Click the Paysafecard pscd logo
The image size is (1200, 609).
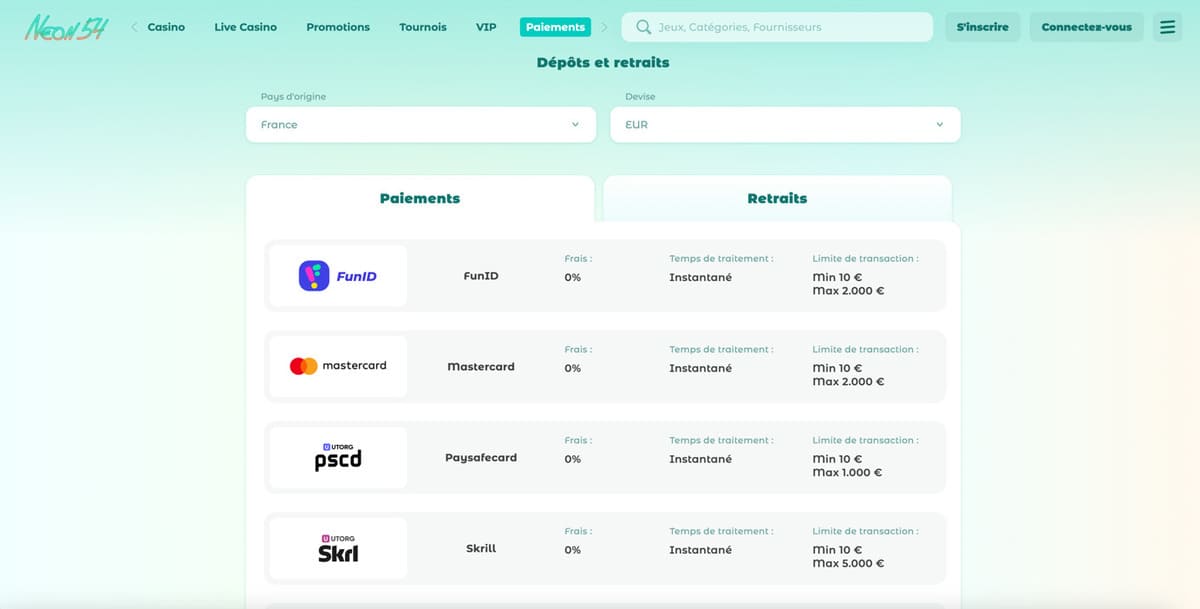point(338,457)
